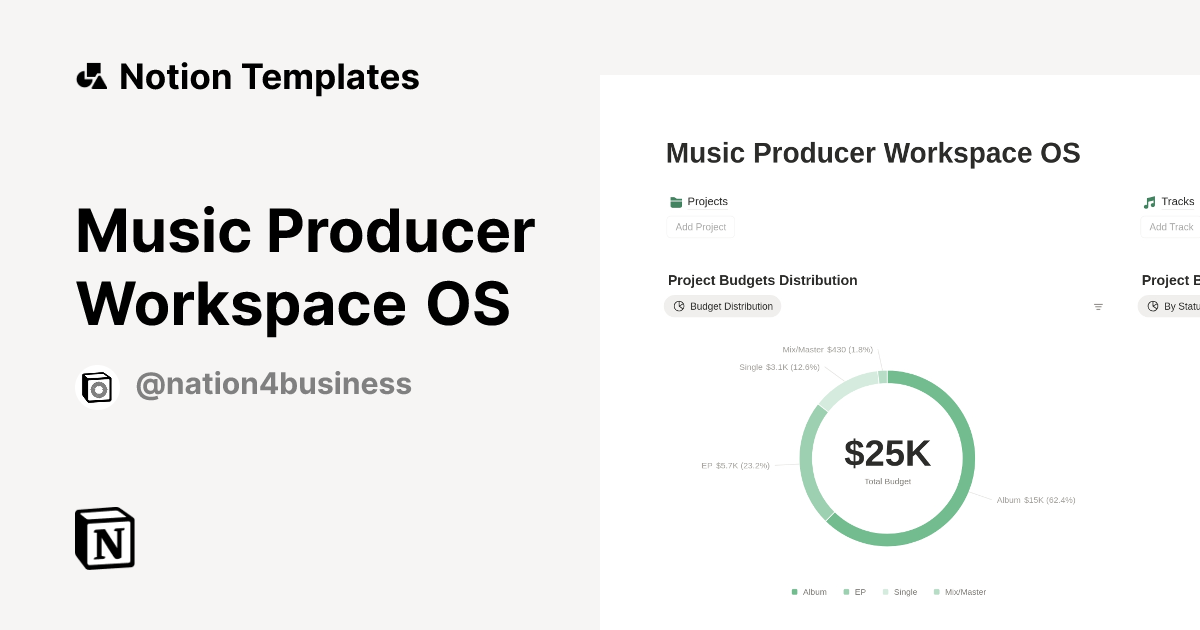
Task: Click the 'Mix/Master' legend label text
Action: pos(966,592)
